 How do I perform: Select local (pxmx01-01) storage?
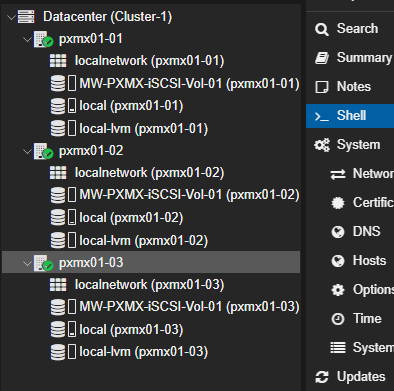point(131,106)
